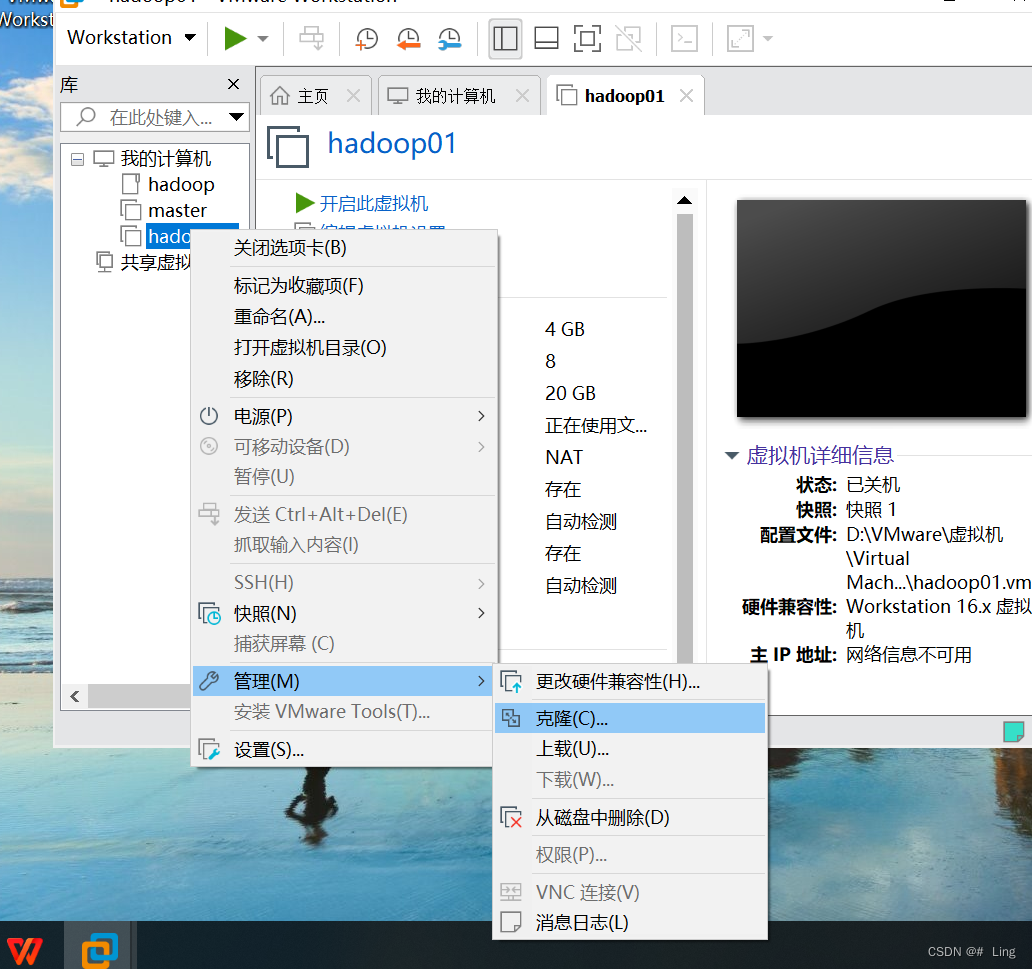Collapse the 虚拟机详细信息 section
1032x969 pixels.
pyautogui.click(x=731, y=456)
